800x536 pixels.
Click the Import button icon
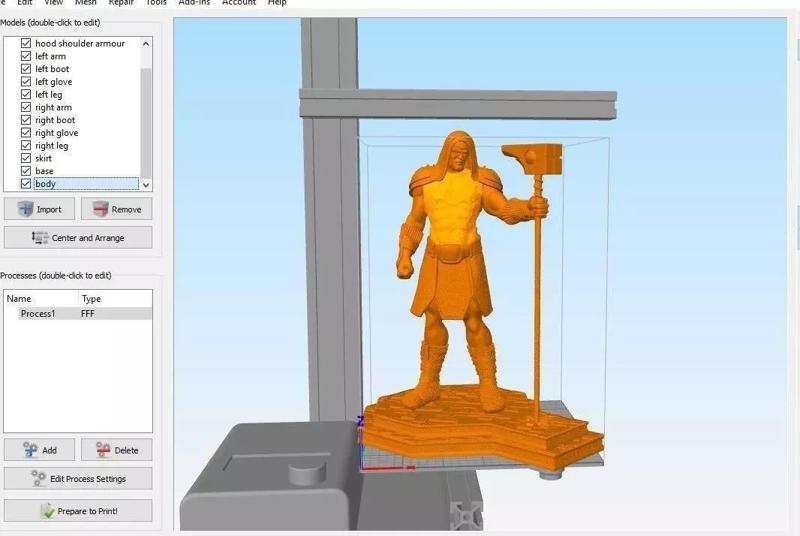tap(26, 209)
